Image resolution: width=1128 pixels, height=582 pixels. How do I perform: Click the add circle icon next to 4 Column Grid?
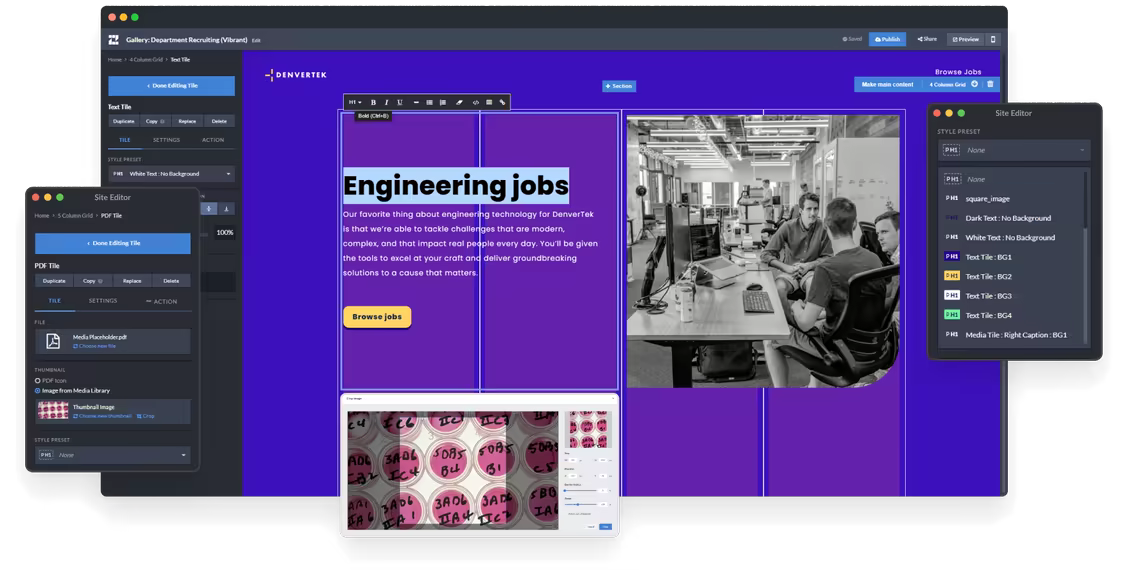click(975, 84)
